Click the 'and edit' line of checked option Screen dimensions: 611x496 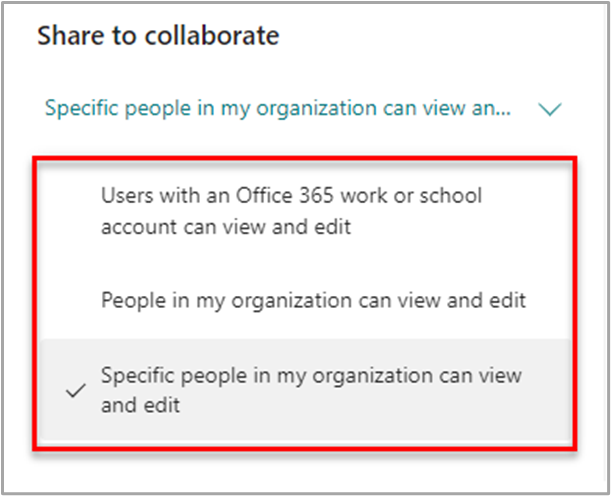(x=140, y=407)
